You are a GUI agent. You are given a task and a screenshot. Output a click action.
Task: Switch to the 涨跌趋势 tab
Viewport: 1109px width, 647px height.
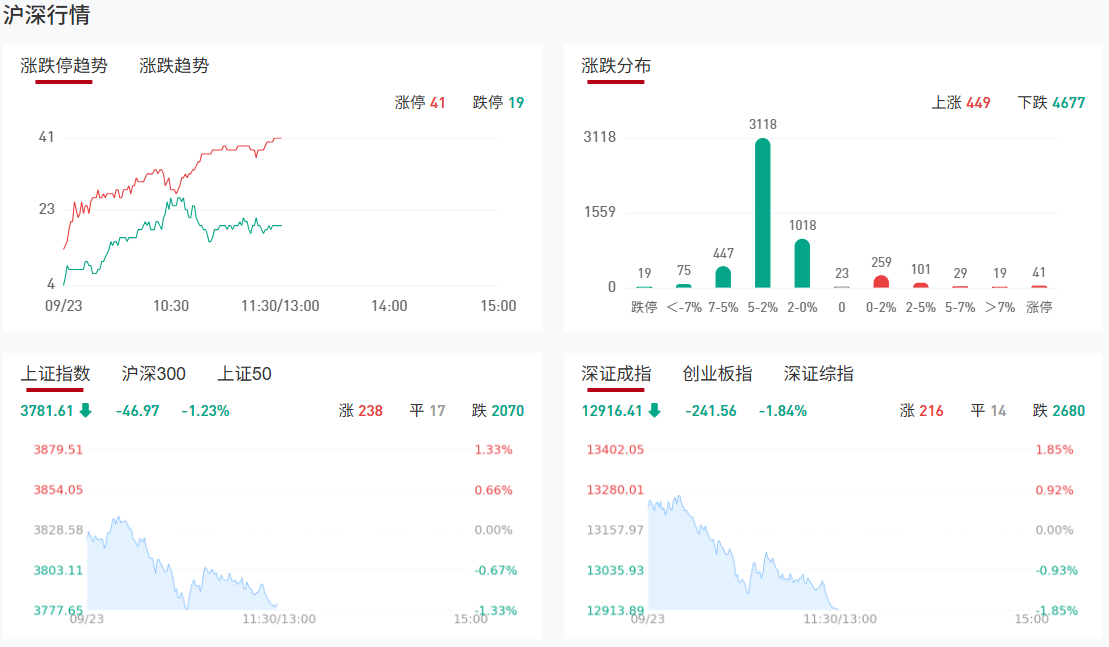(174, 66)
